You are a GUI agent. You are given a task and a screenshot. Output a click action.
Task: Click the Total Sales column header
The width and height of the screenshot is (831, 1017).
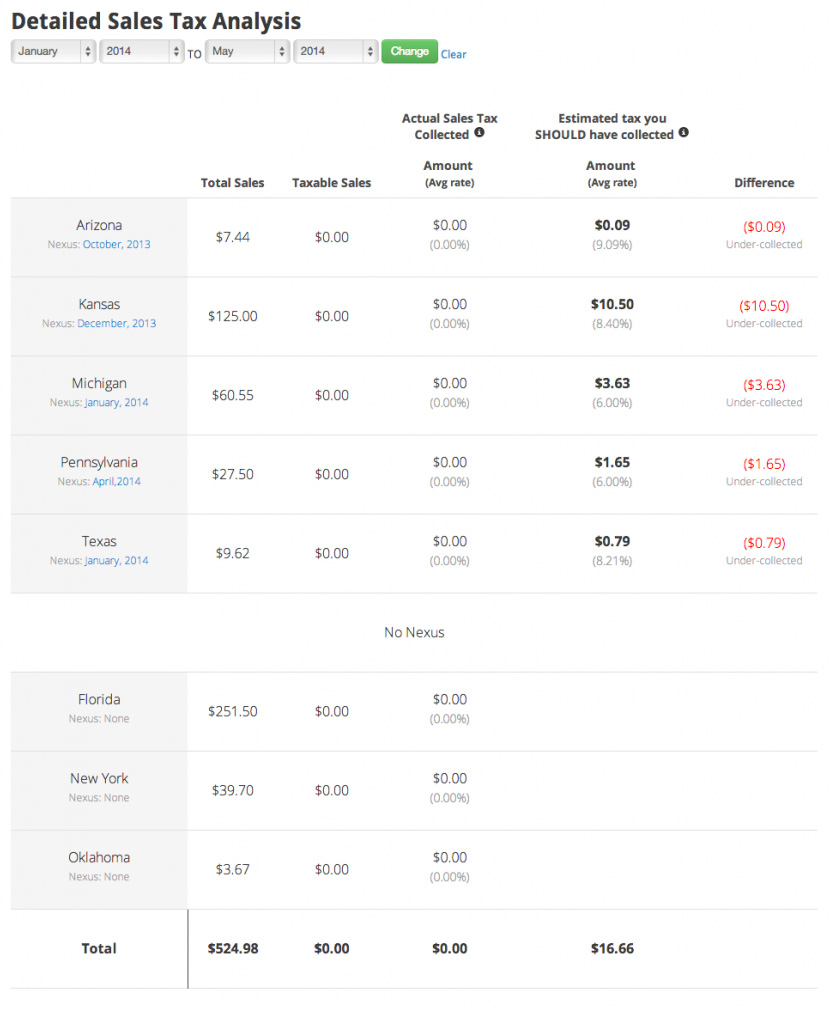(x=232, y=183)
